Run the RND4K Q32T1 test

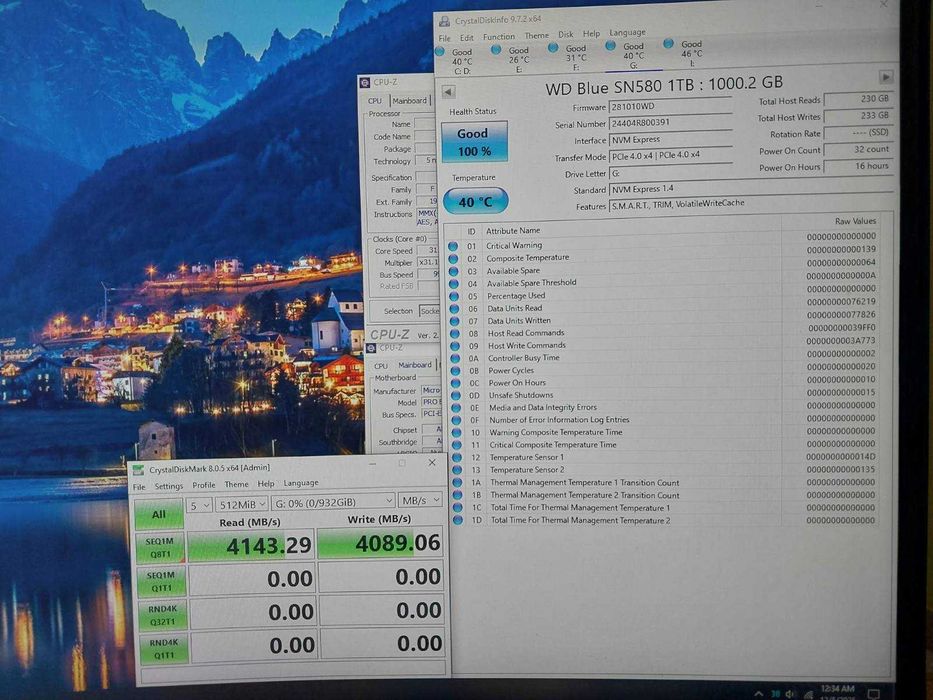(x=162, y=614)
